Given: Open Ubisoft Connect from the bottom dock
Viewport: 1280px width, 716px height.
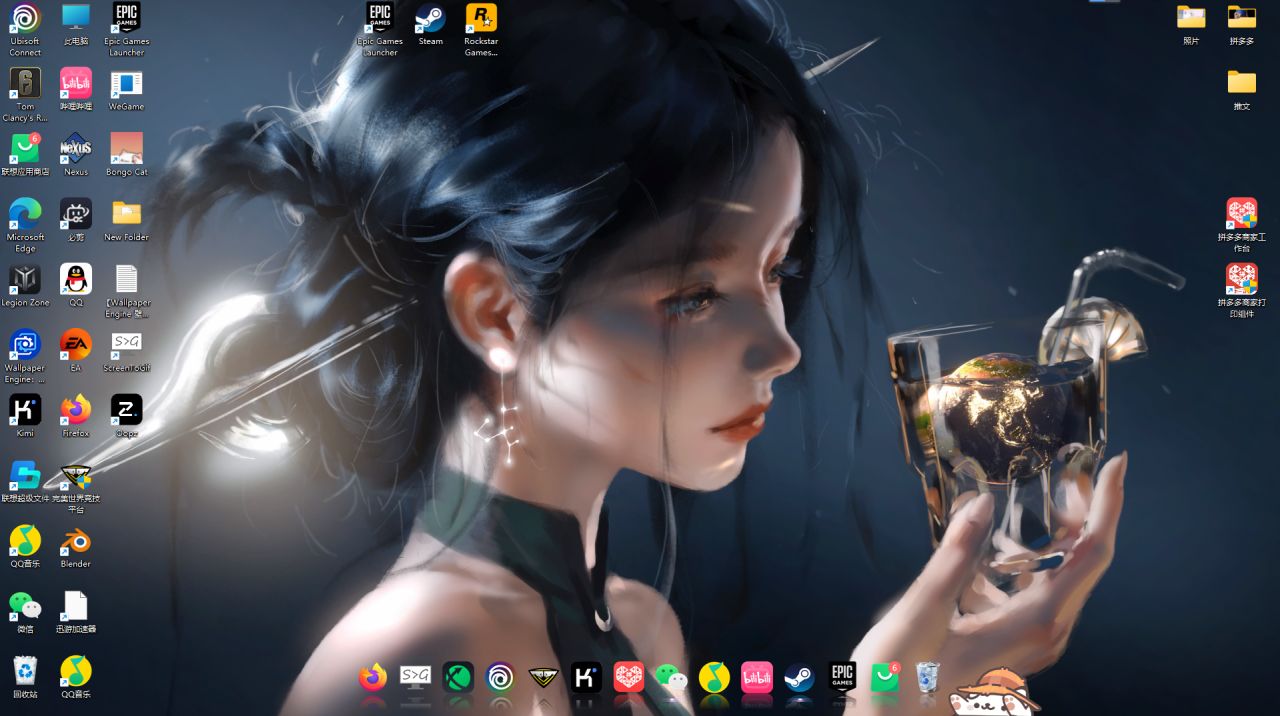Looking at the screenshot, I should click(x=501, y=678).
